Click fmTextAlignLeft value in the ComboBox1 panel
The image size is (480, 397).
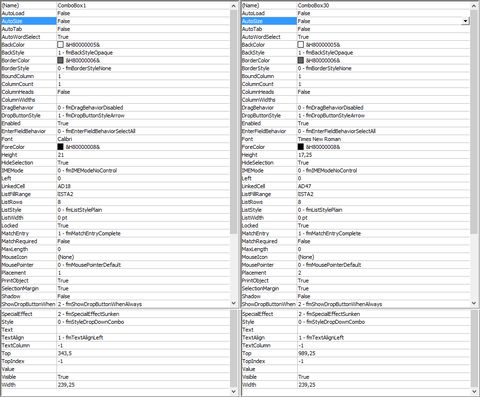[x=80, y=338]
